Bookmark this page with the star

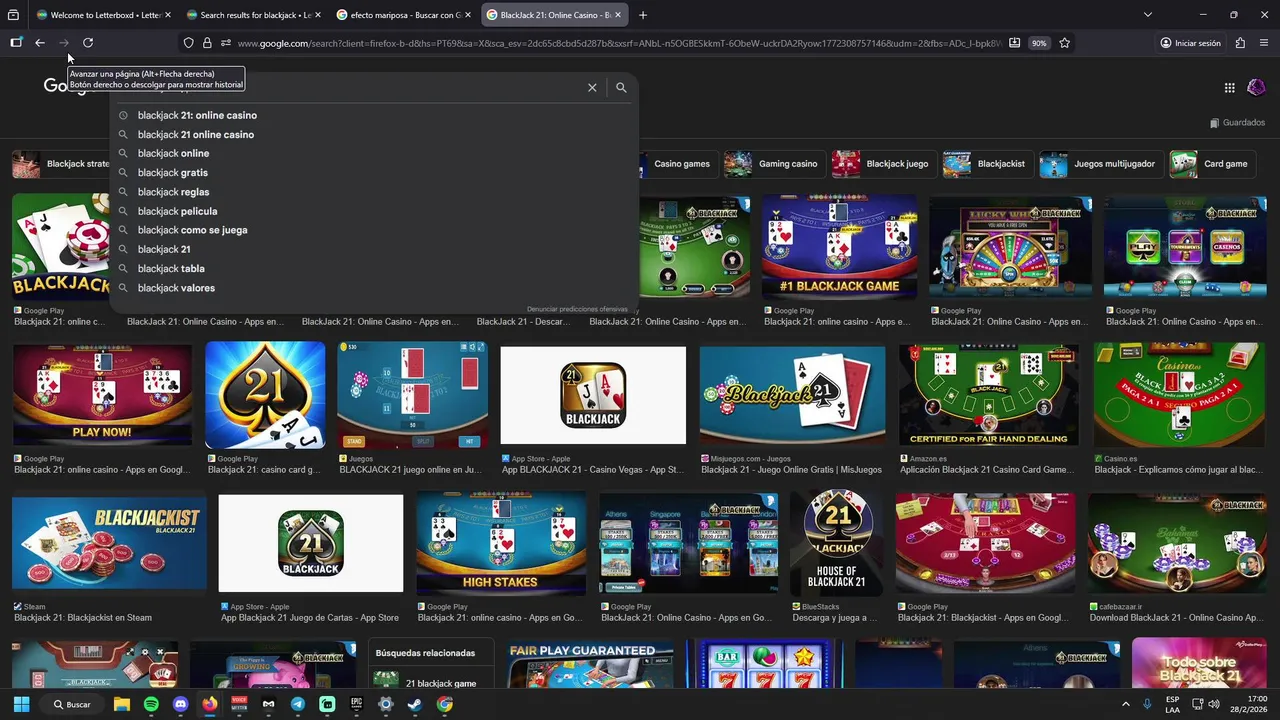(x=1065, y=43)
